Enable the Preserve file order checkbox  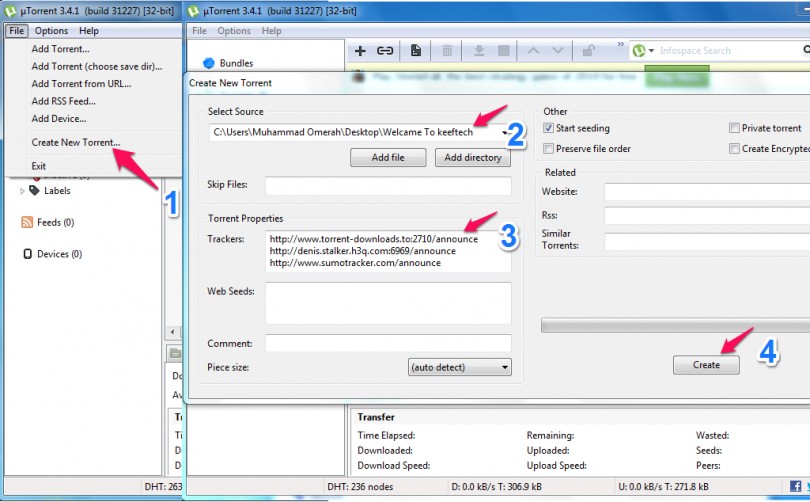[x=548, y=149]
